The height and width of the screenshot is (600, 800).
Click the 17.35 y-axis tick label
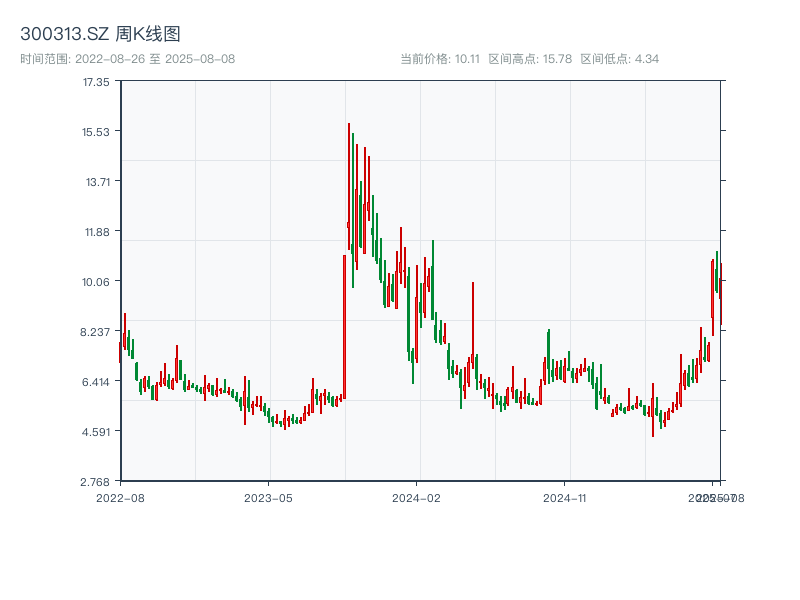point(98,84)
